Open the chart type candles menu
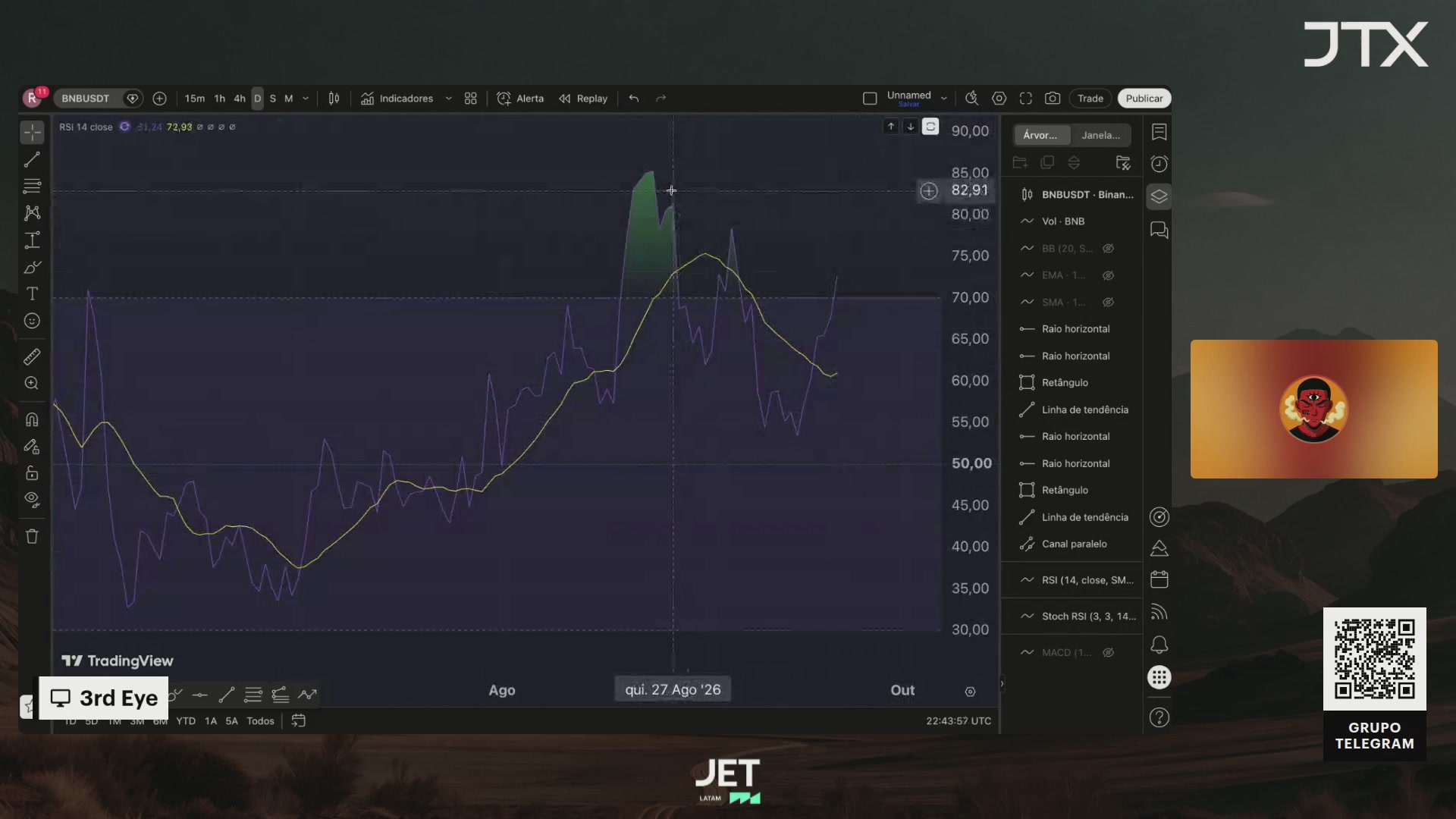Screen dimensions: 1456x819 tap(334, 99)
